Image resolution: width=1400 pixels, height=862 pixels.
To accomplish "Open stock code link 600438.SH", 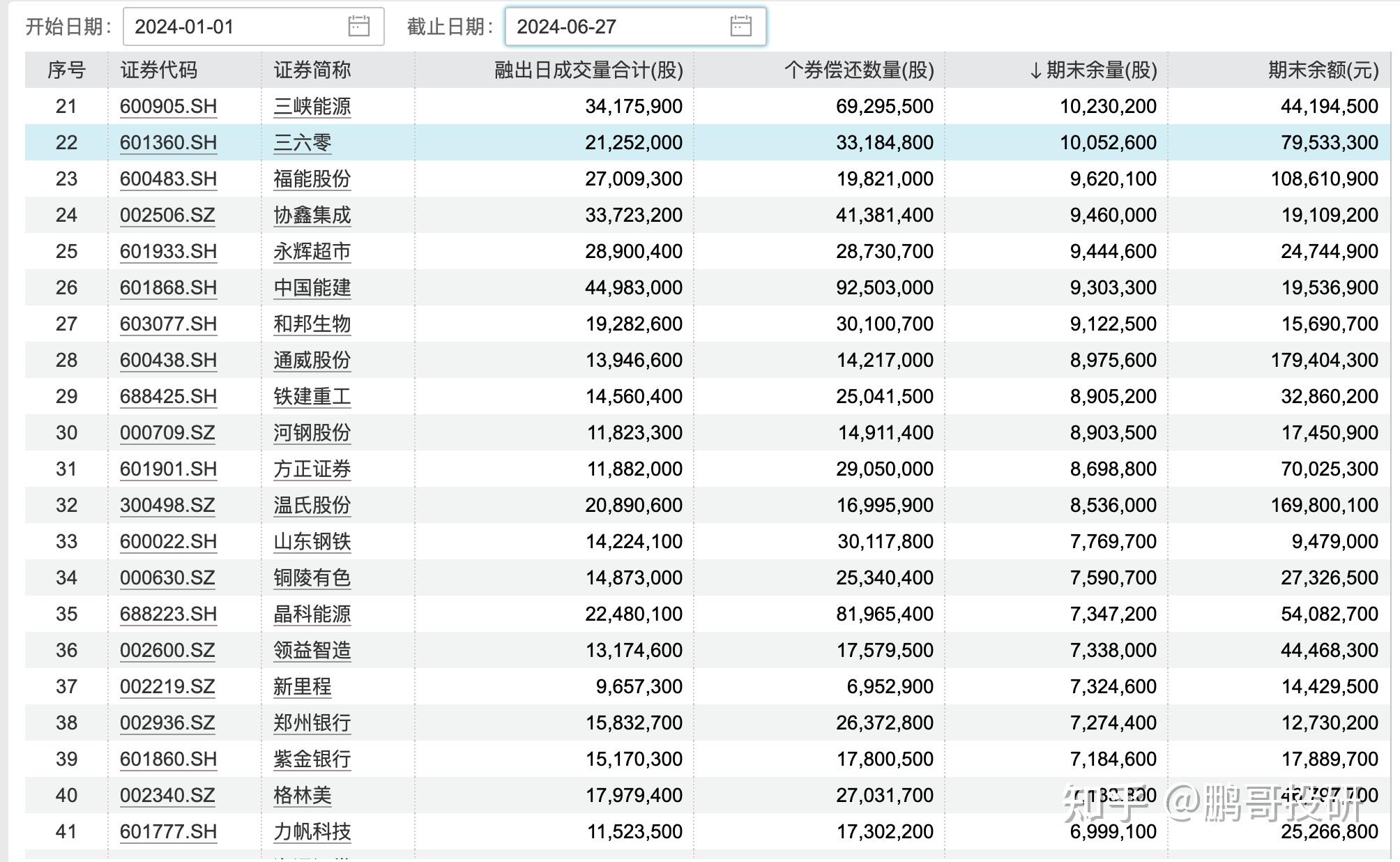I will (168, 360).
